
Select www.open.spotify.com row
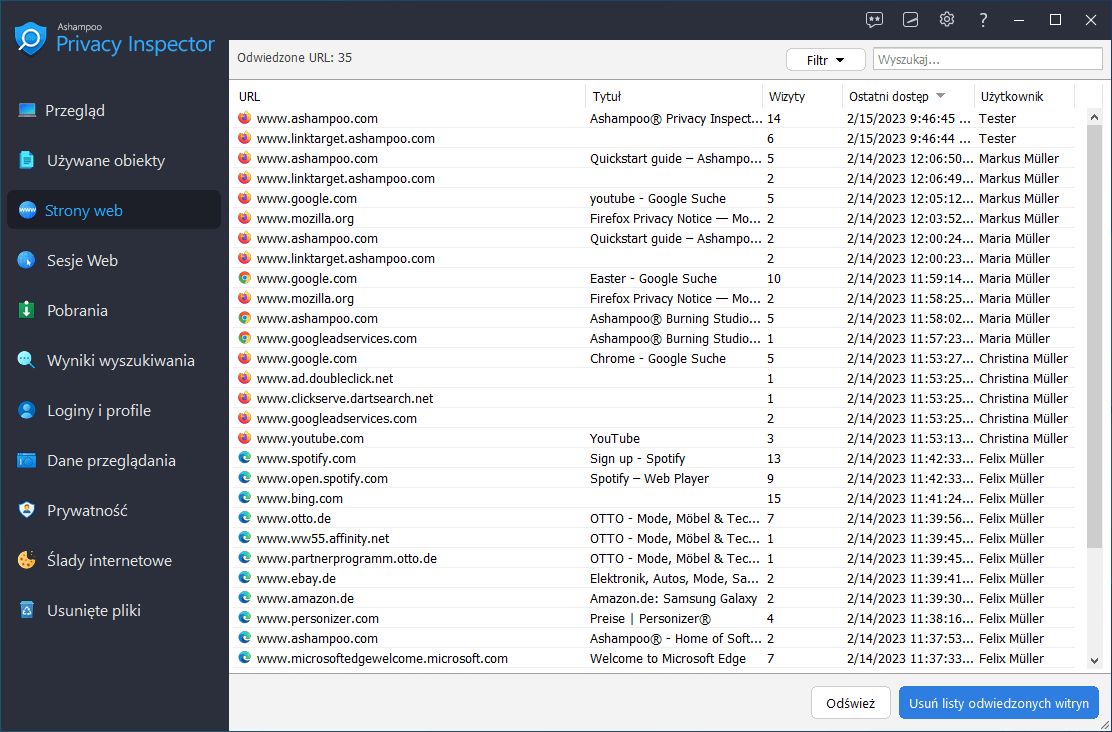click(x=656, y=478)
